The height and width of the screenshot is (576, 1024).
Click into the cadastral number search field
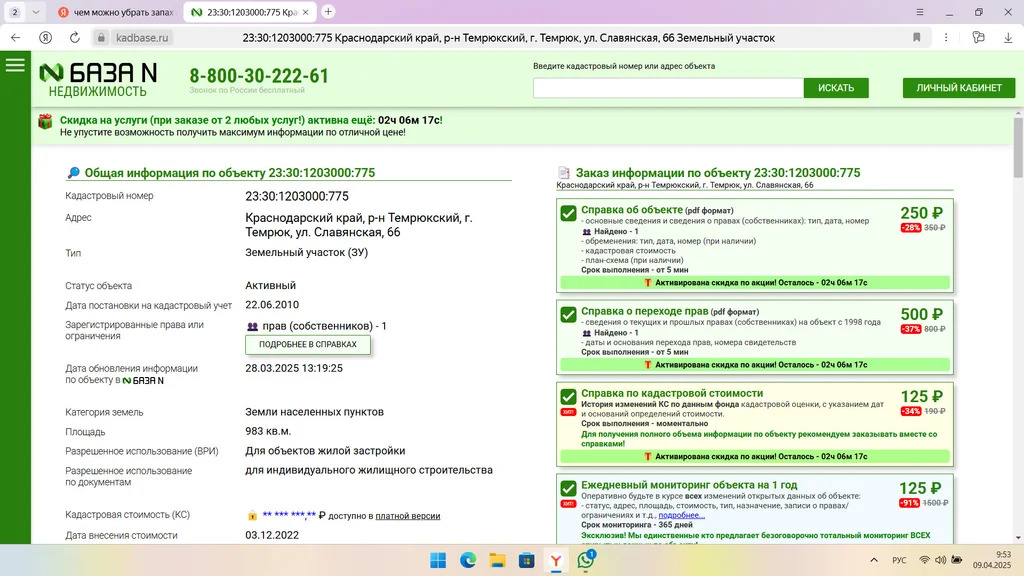(668, 88)
